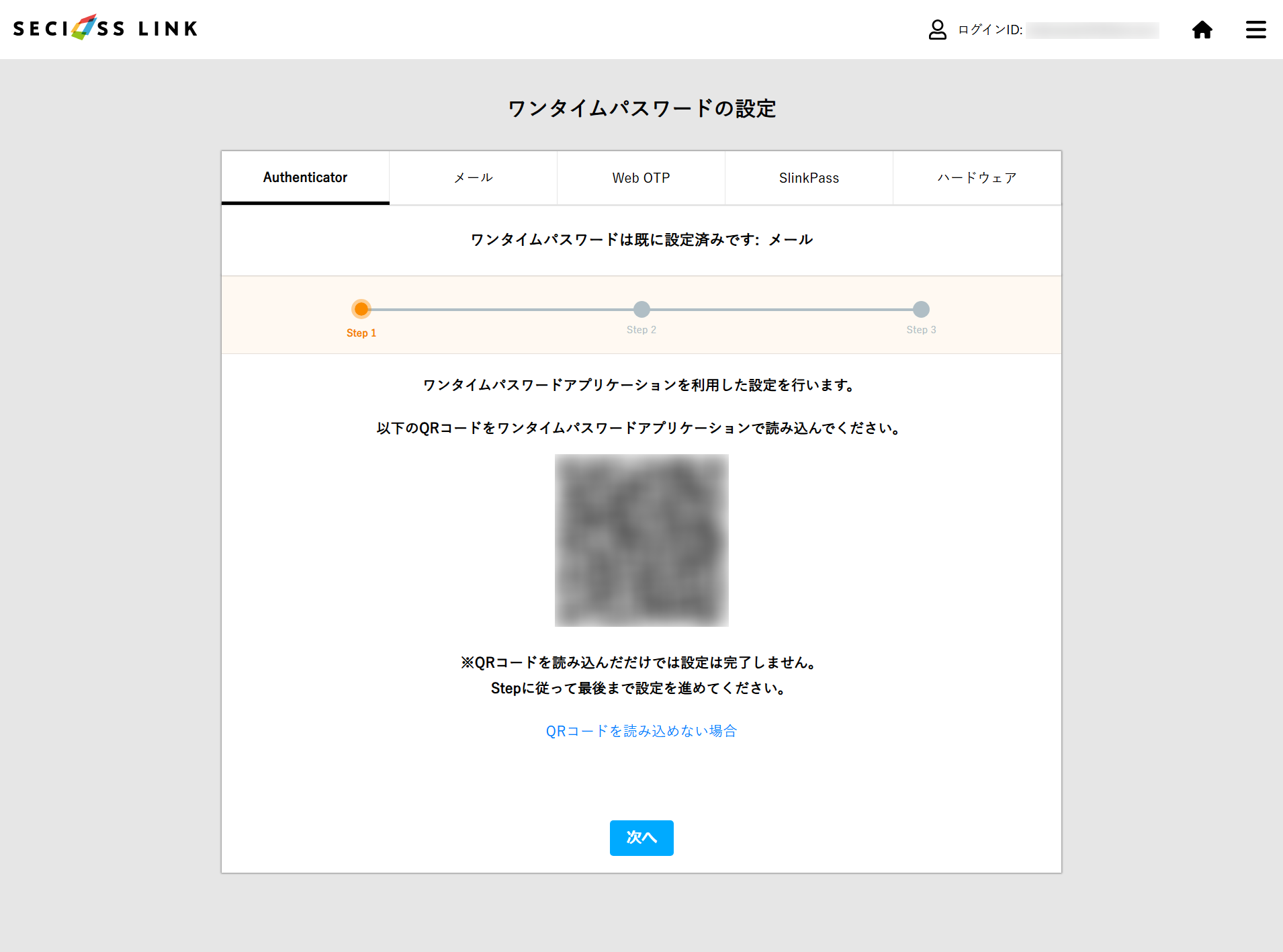Open the user profile icon
This screenshot has height=952, width=1283.
click(937, 30)
